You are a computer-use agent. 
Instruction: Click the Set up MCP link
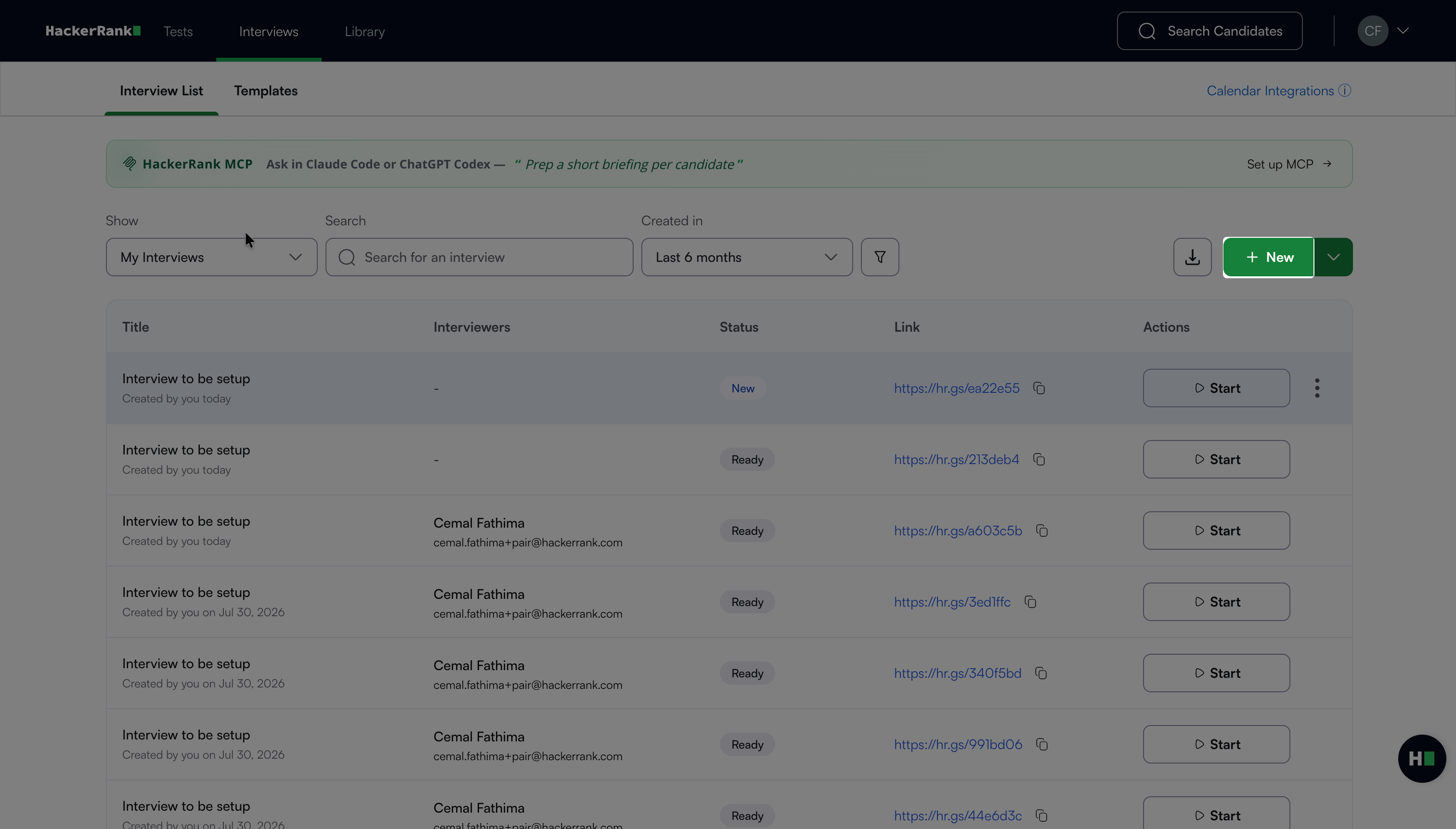pyautogui.click(x=1289, y=164)
